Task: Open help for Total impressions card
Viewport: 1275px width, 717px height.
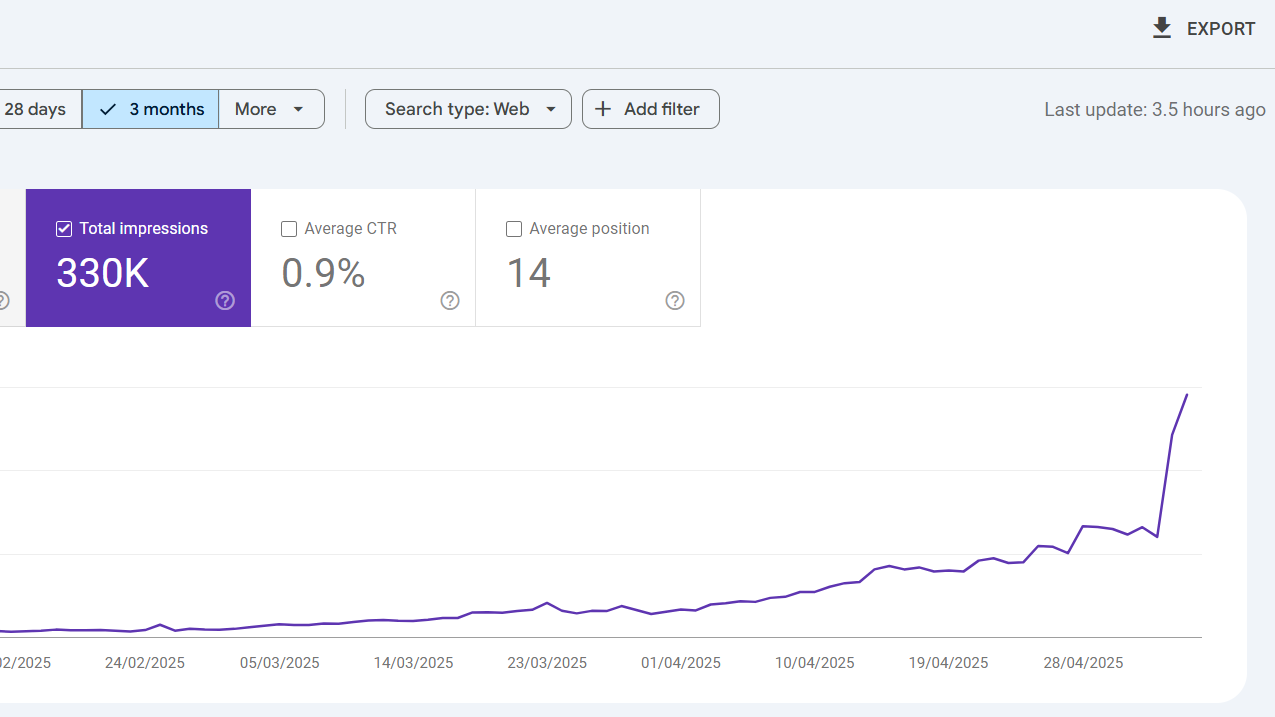Action: 225,301
